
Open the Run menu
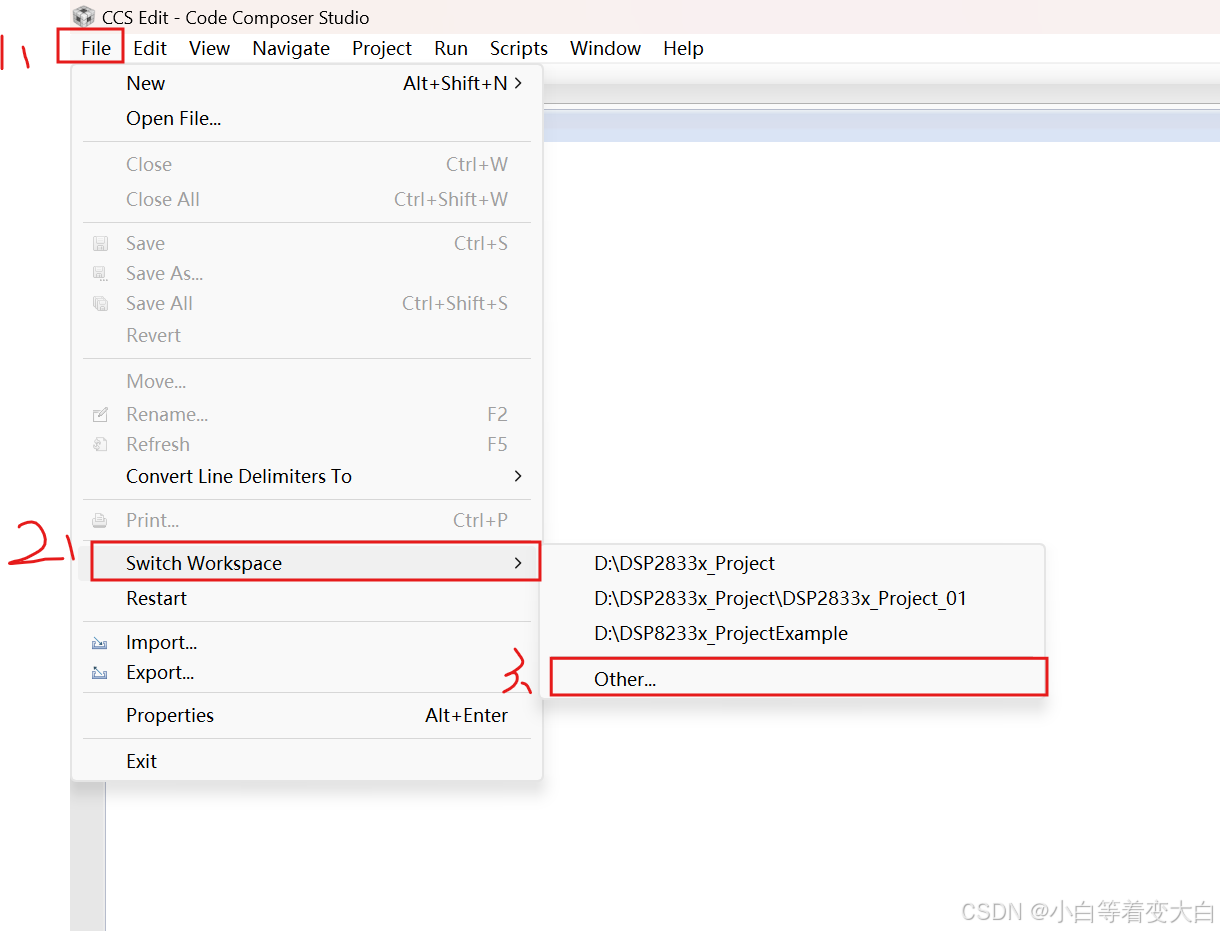click(451, 48)
